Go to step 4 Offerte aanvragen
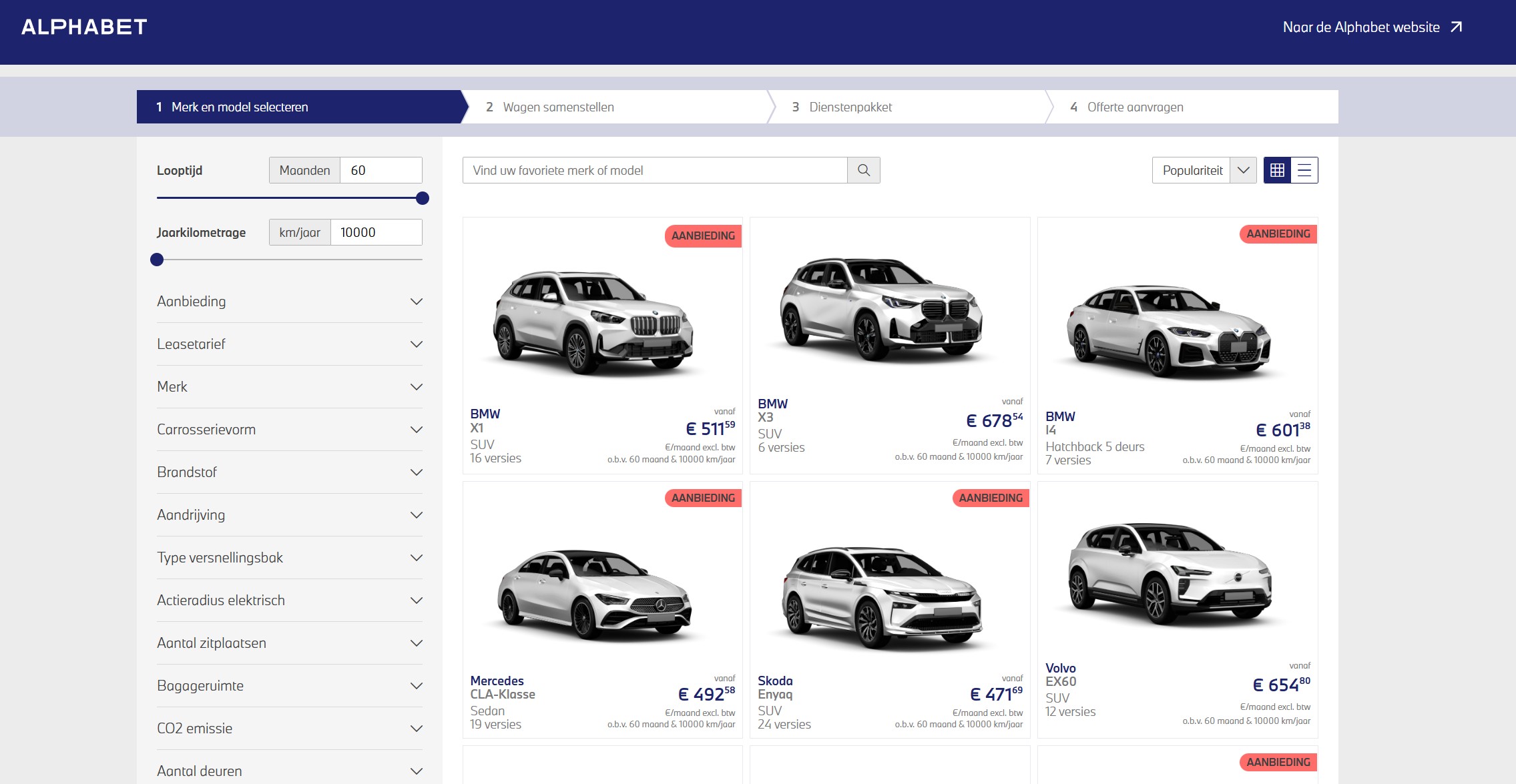This screenshot has width=1516, height=784. click(x=1135, y=107)
